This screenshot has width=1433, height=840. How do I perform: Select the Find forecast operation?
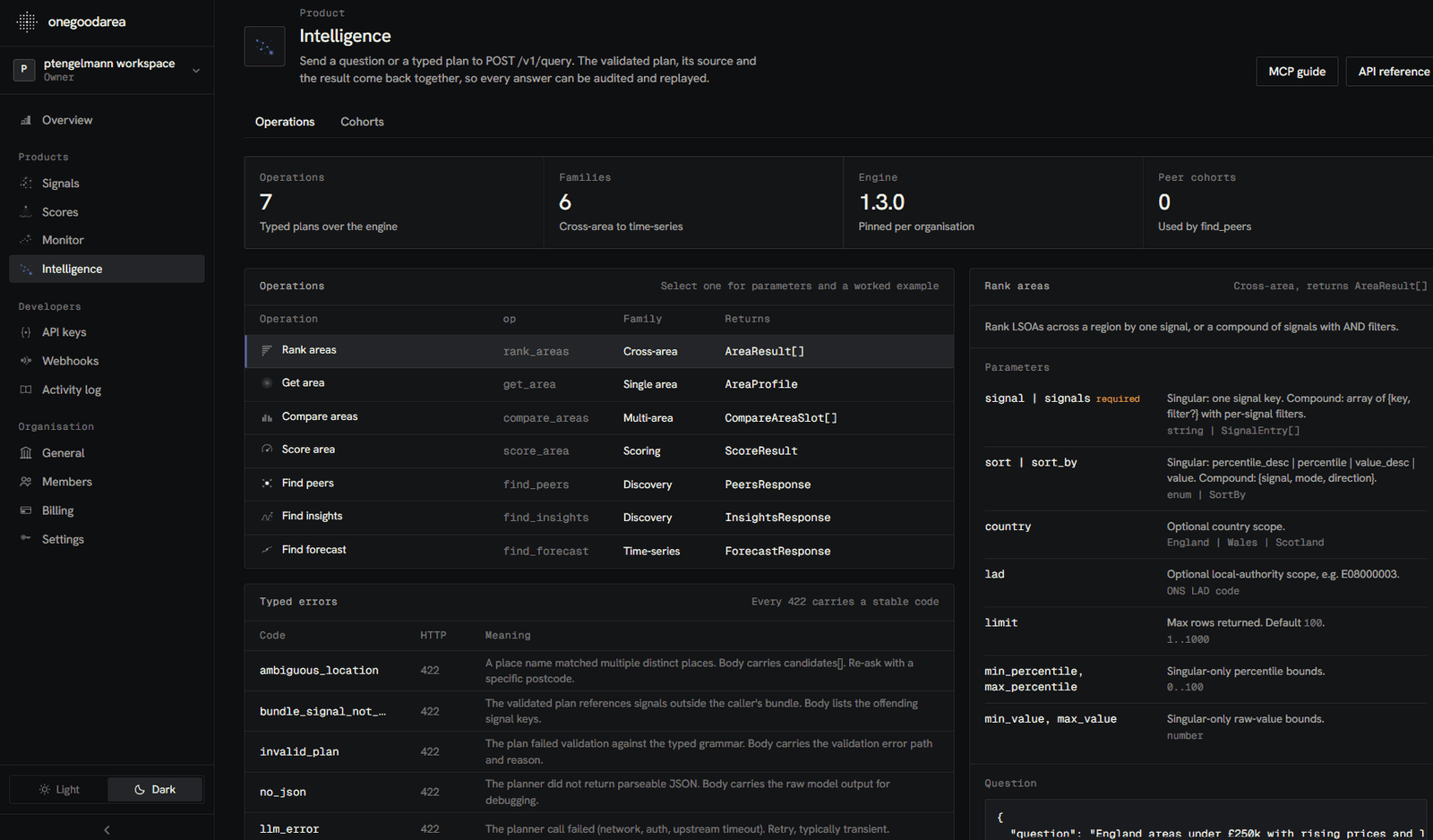click(599, 551)
